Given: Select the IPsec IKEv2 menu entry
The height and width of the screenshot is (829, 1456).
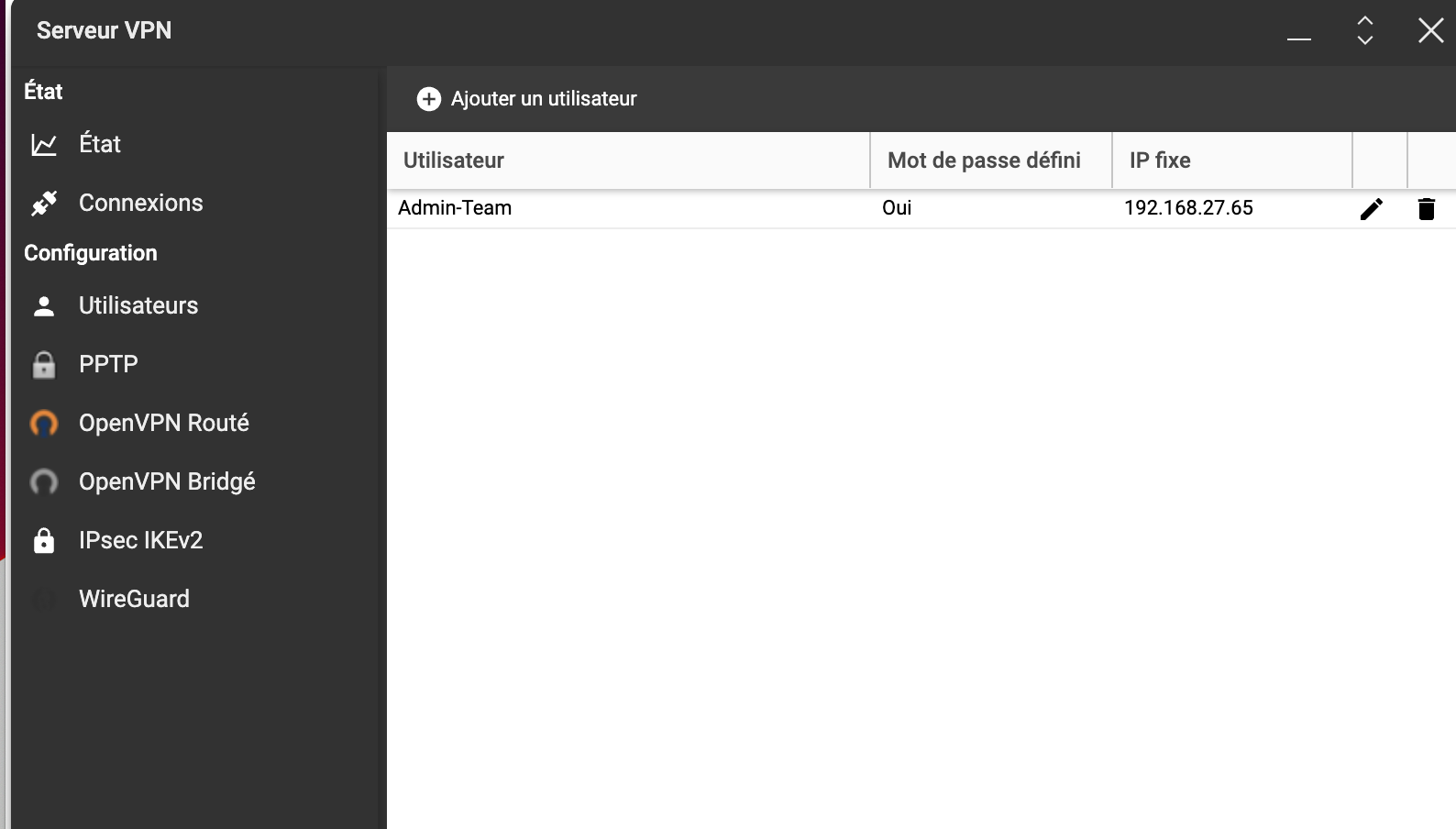Looking at the screenshot, I should 140,540.
